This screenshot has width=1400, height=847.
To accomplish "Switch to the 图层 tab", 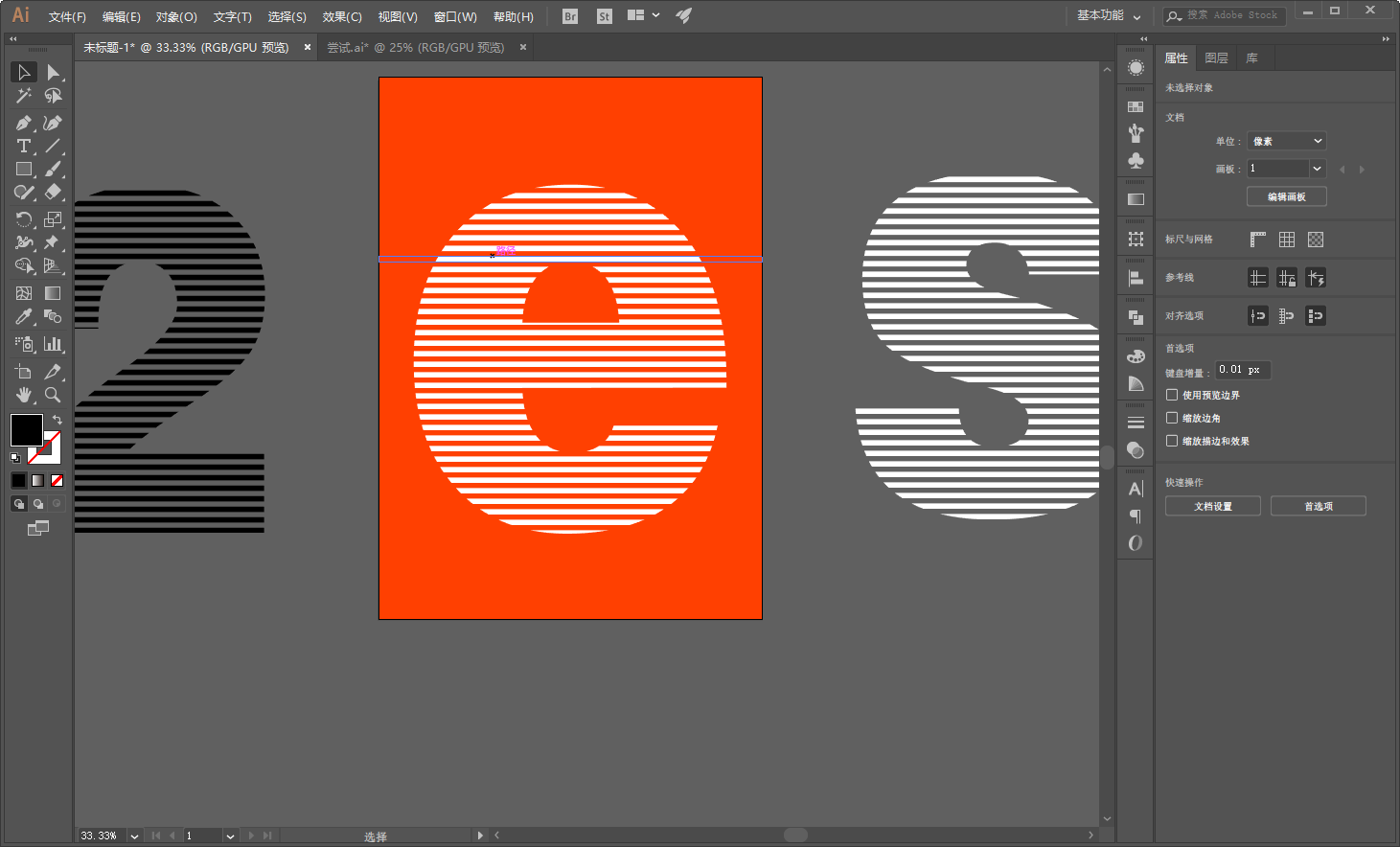I will tap(1216, 58).
